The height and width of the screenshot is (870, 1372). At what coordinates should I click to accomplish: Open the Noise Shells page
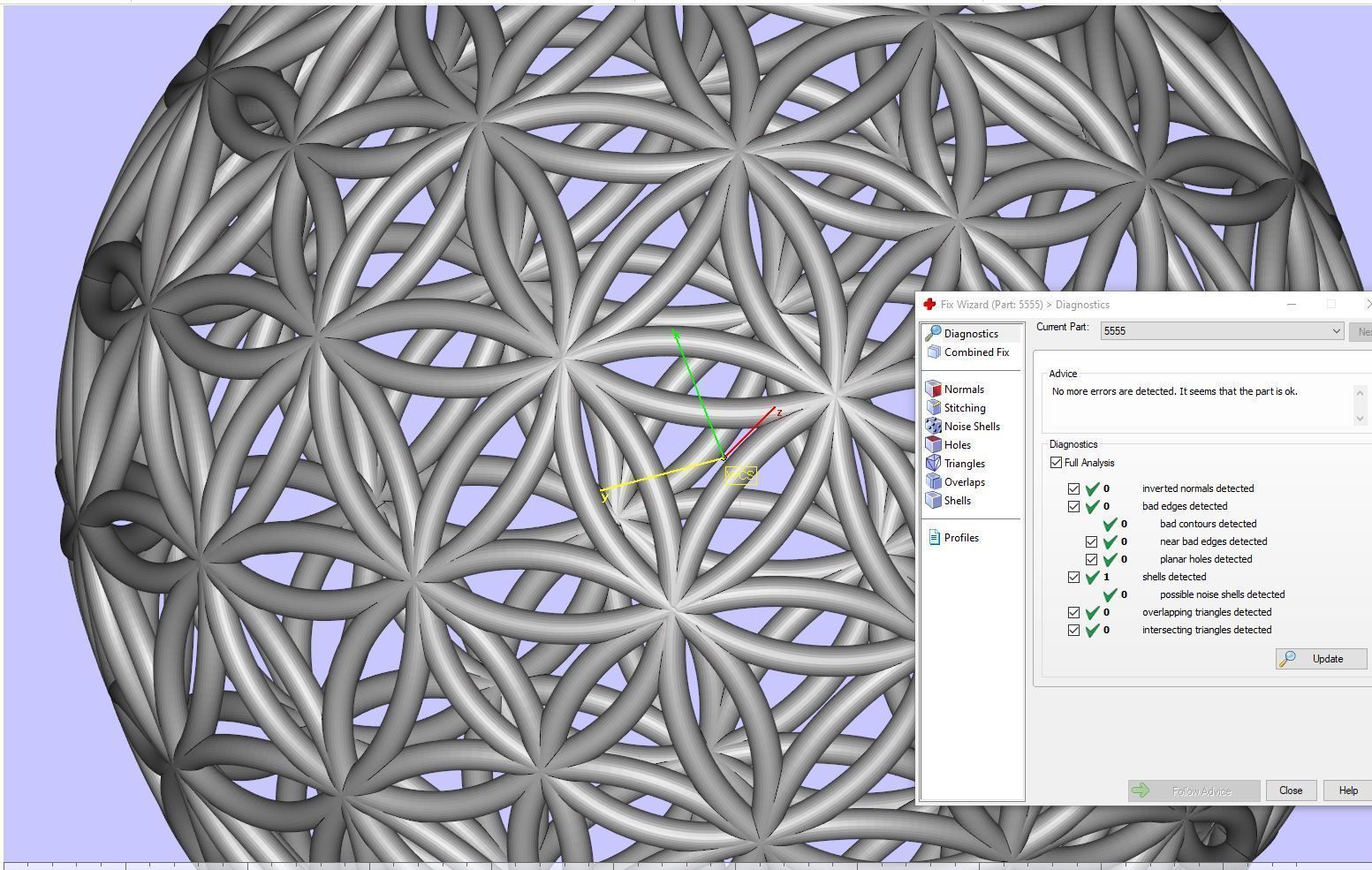971,426
